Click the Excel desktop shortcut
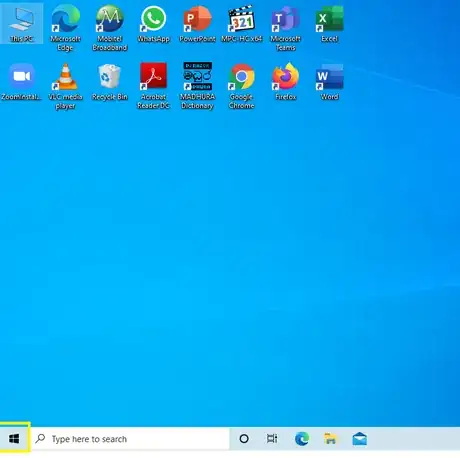The width and height of the screenshot is (460, 458). [x=330, y=24]
